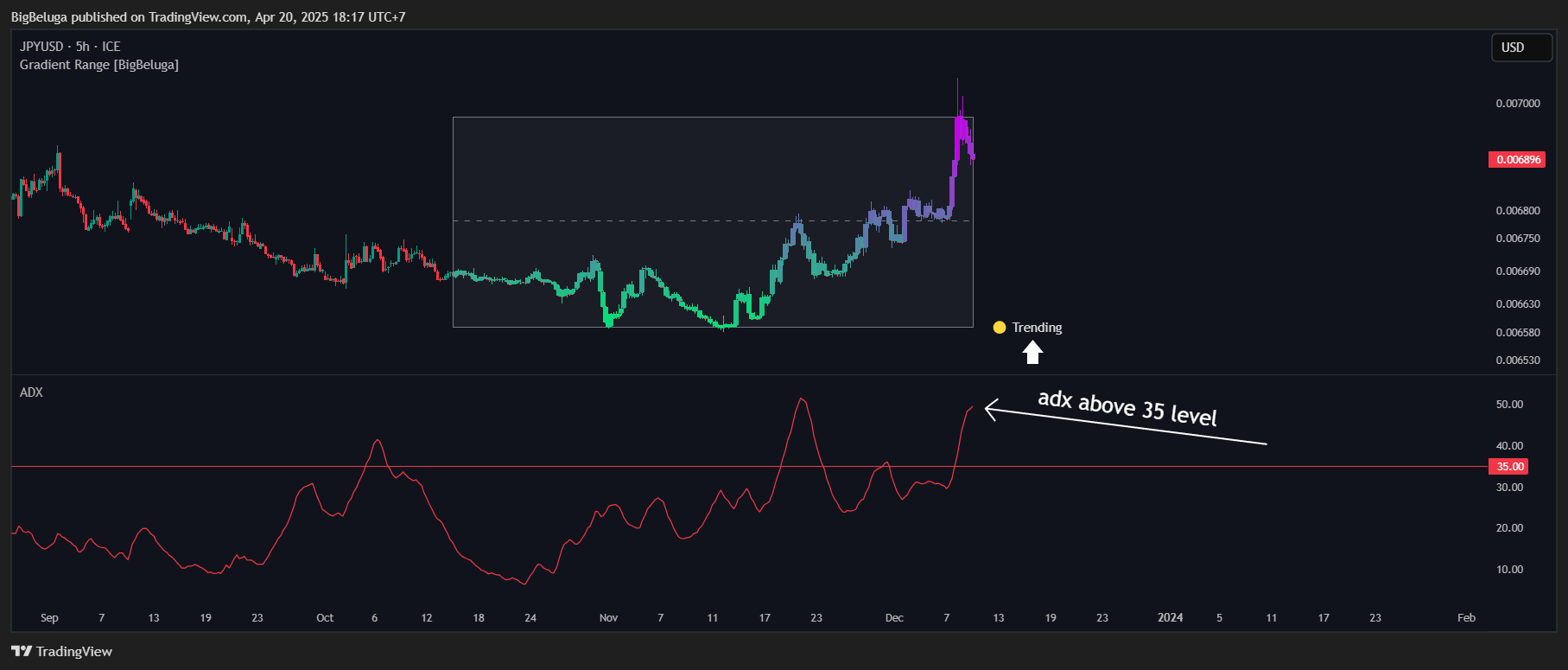Click the TradingView logo
This screenshot has height=670, width=1568.
coord(62,651)
